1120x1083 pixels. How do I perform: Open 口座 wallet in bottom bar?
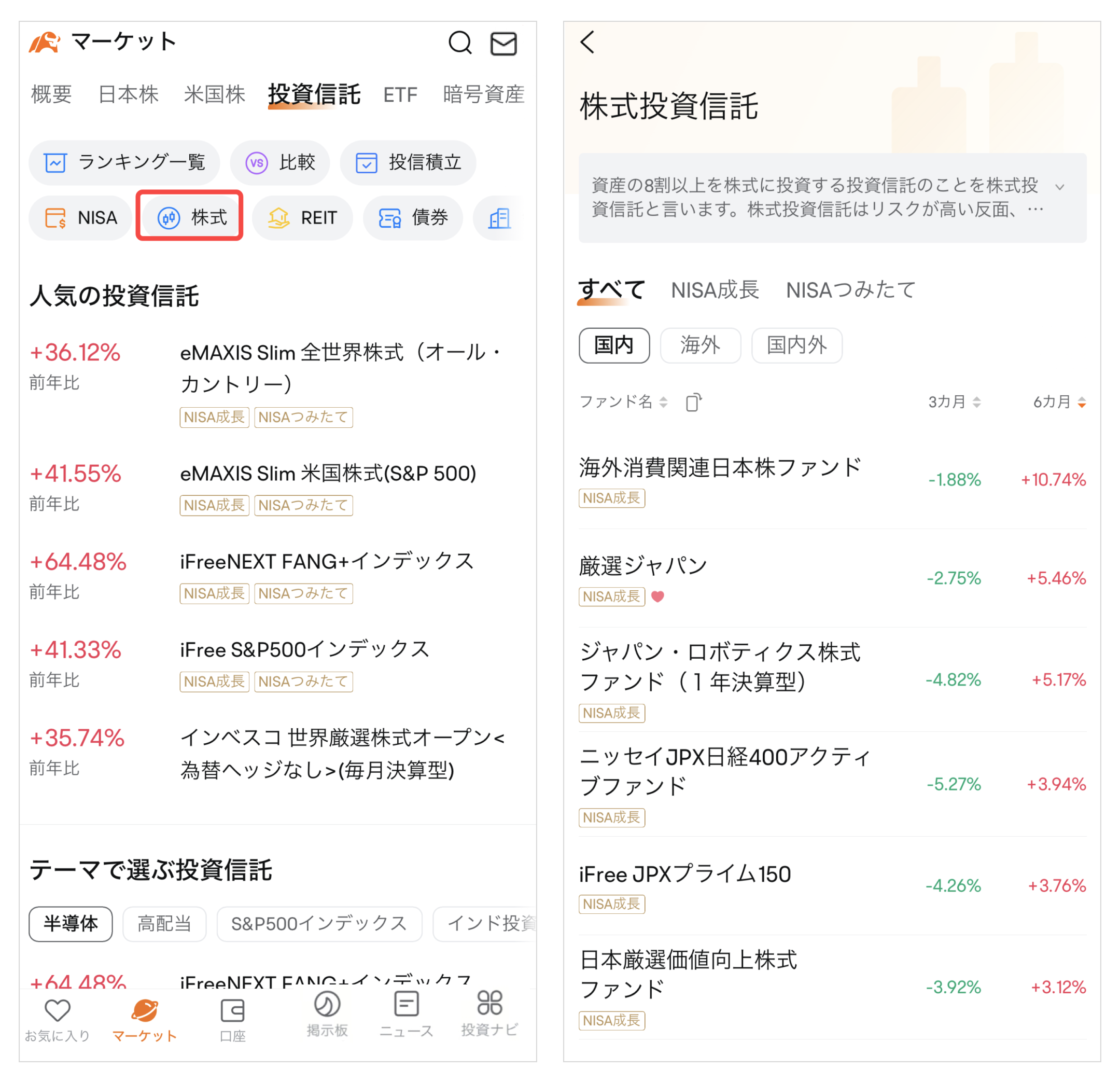click(x=233, y=1021)
